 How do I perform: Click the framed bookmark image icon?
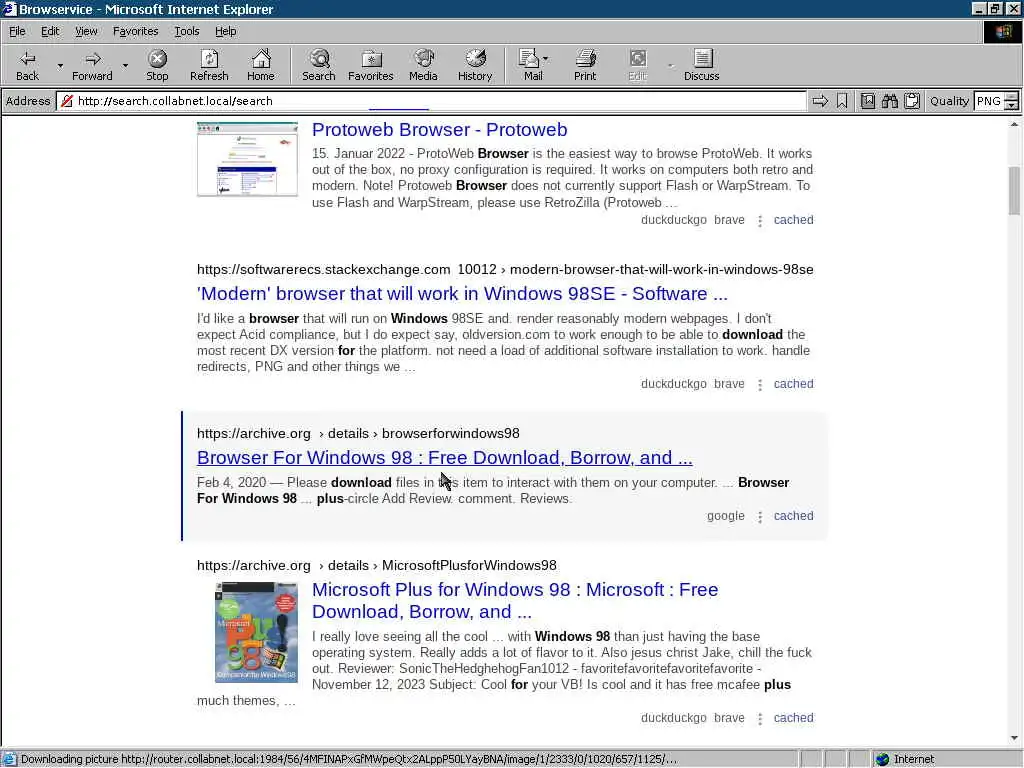[x=867, y=101]
